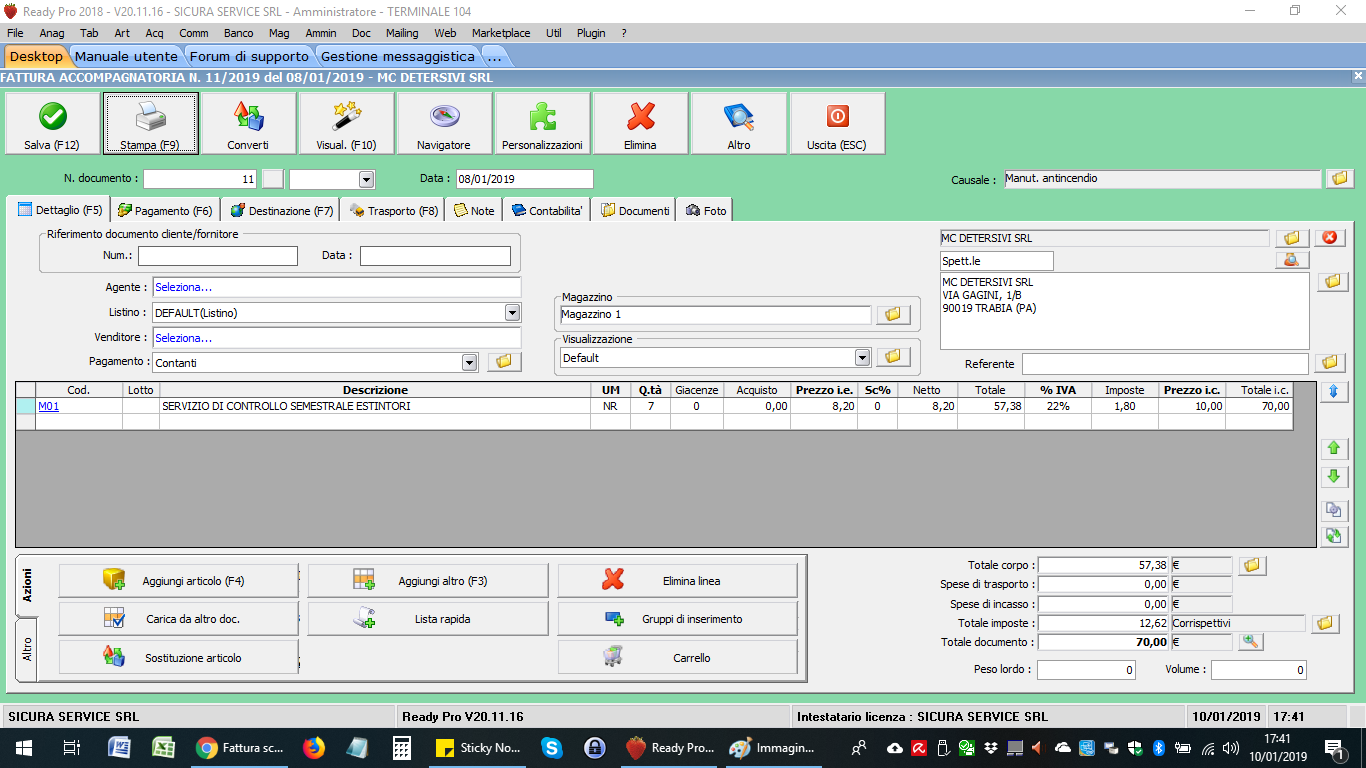Open the Pagamento dropdown showing Contanti
1366x768 pixels.
(470, 362)
